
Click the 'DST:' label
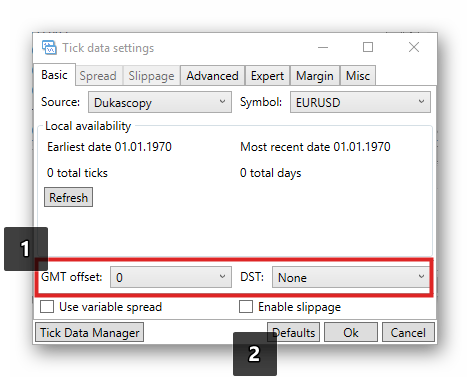[x=252, y=277]
